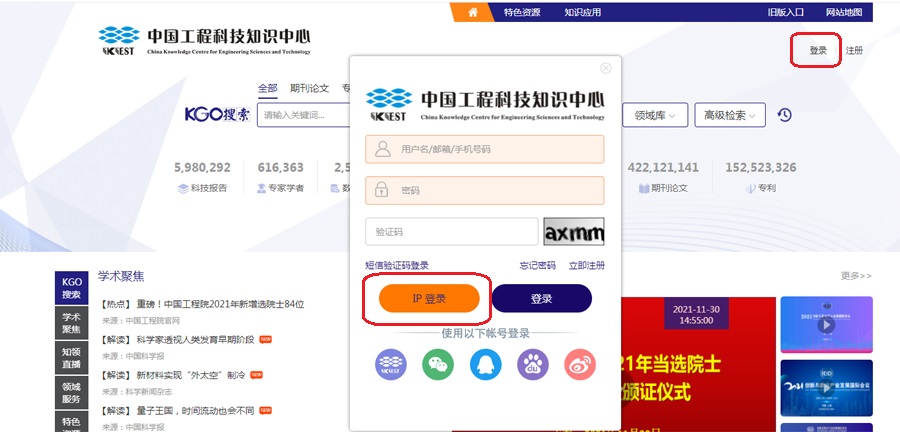
Task: Open article 中国工程院2021年新增选院士84位
Action: pos(220,305)
